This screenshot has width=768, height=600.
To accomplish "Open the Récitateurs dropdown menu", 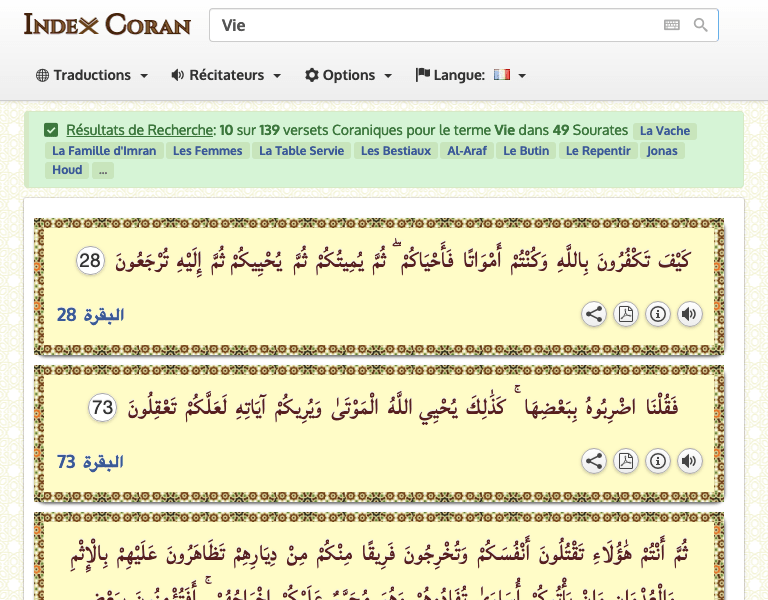I will click(x=226, y=75).
